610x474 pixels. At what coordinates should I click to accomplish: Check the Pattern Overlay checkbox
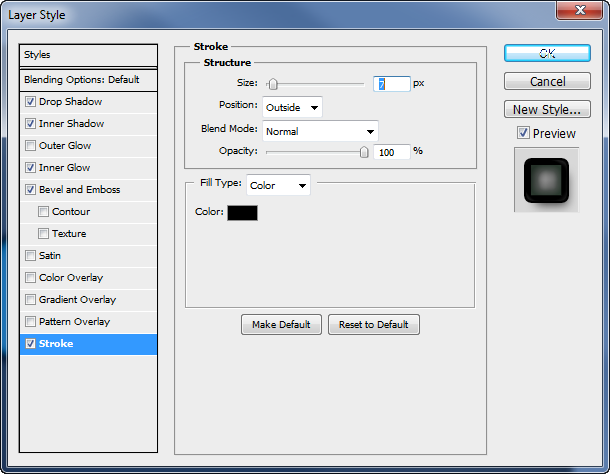click(30, 322)
